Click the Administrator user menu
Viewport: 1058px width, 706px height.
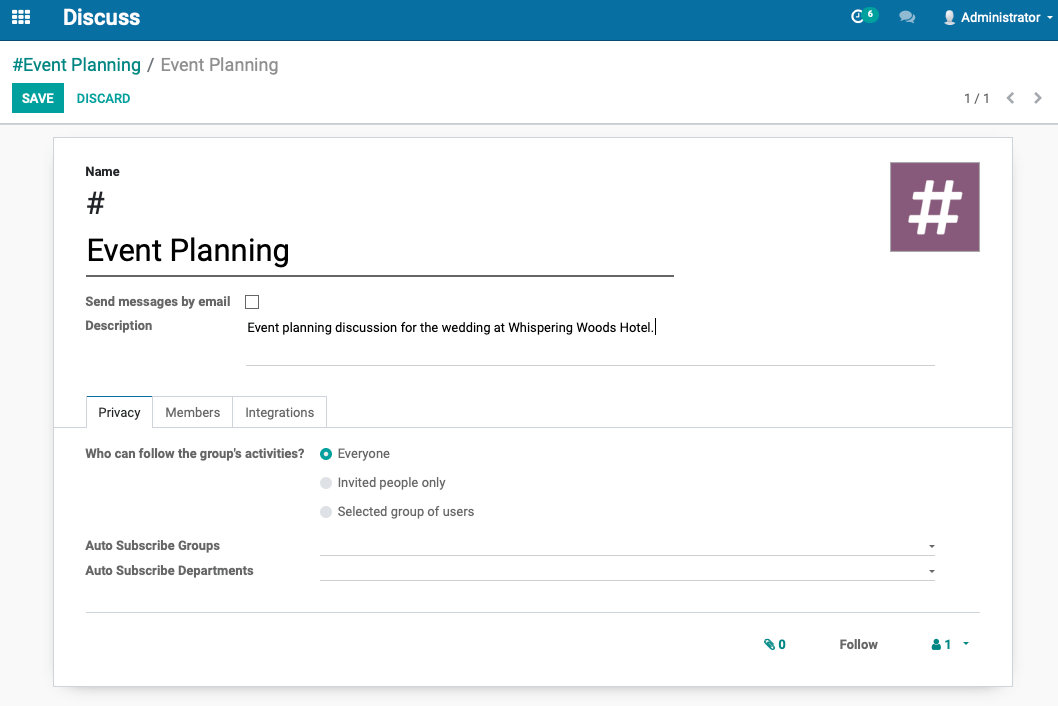click(997, 18)
